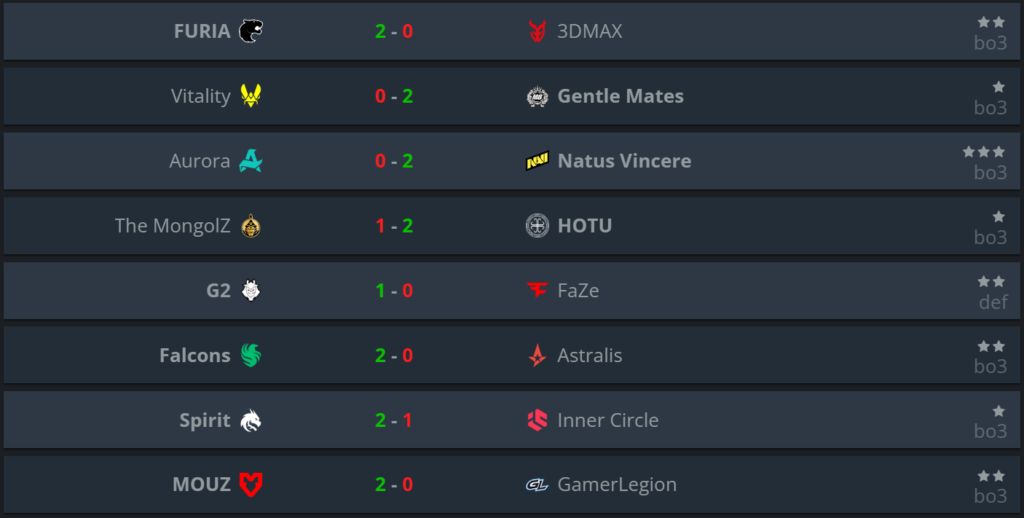Click the Inner Circle logo icon
The height and width of the screenshot is (518, 1024).
[x=537, y=421]
